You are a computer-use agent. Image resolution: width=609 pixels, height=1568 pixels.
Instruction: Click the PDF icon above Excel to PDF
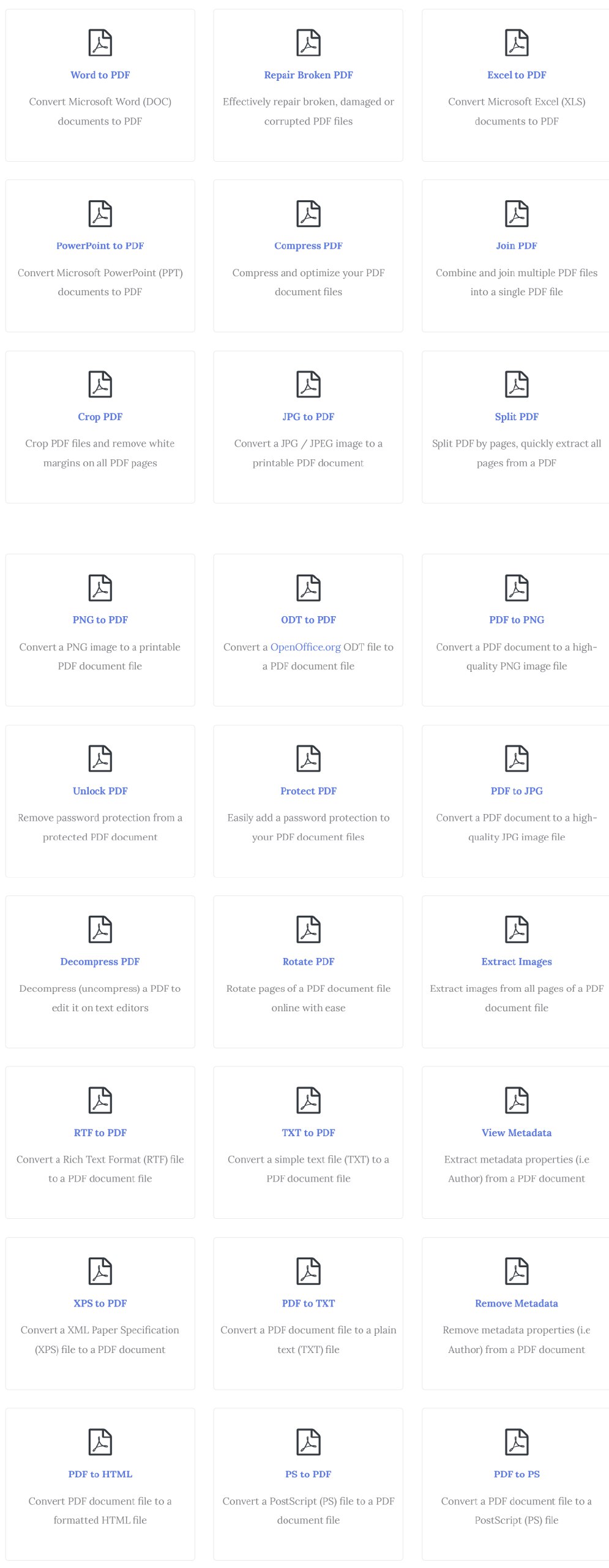pyautogui.click(x=517, y=43)
